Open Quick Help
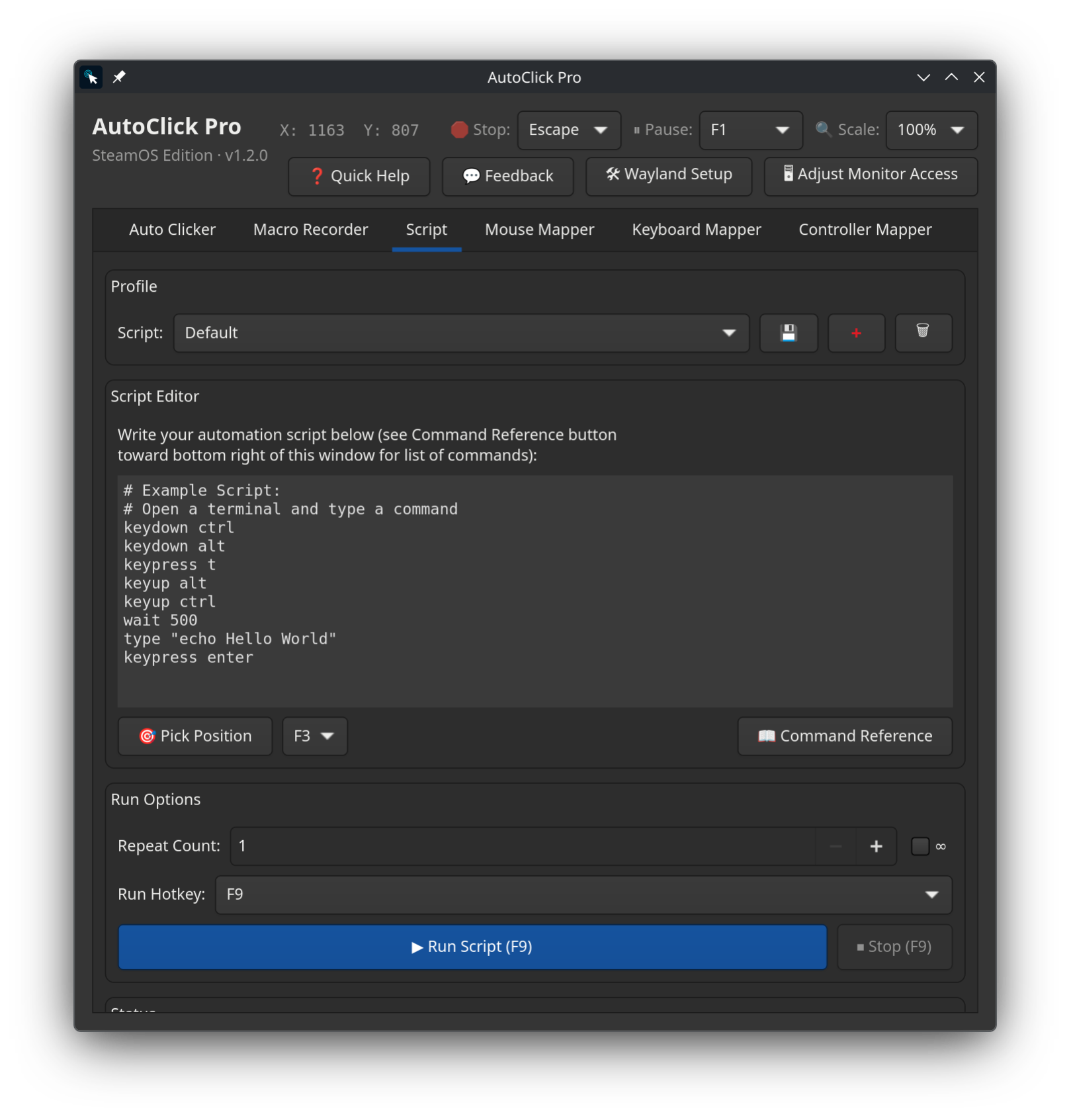This screenshot has height=1120, width=1071. 359,176
